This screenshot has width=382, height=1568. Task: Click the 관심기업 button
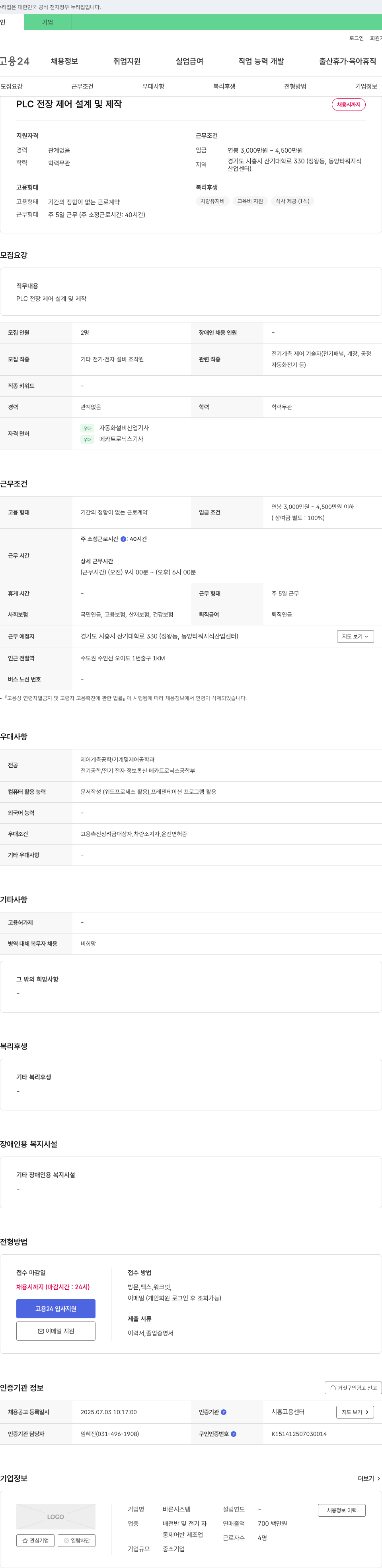[x=35, y=1540]
